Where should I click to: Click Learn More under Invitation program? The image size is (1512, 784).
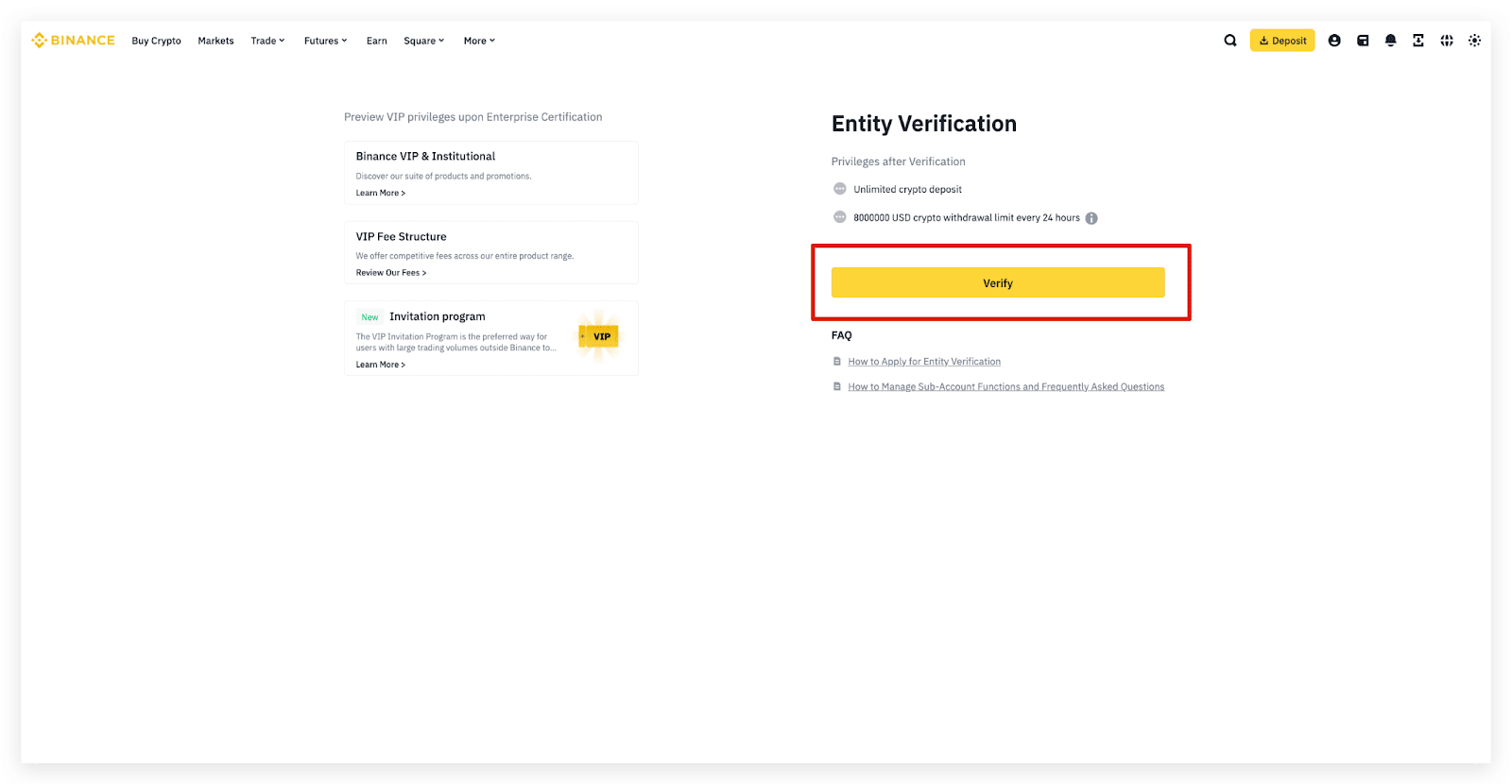[x=381, y=365]
